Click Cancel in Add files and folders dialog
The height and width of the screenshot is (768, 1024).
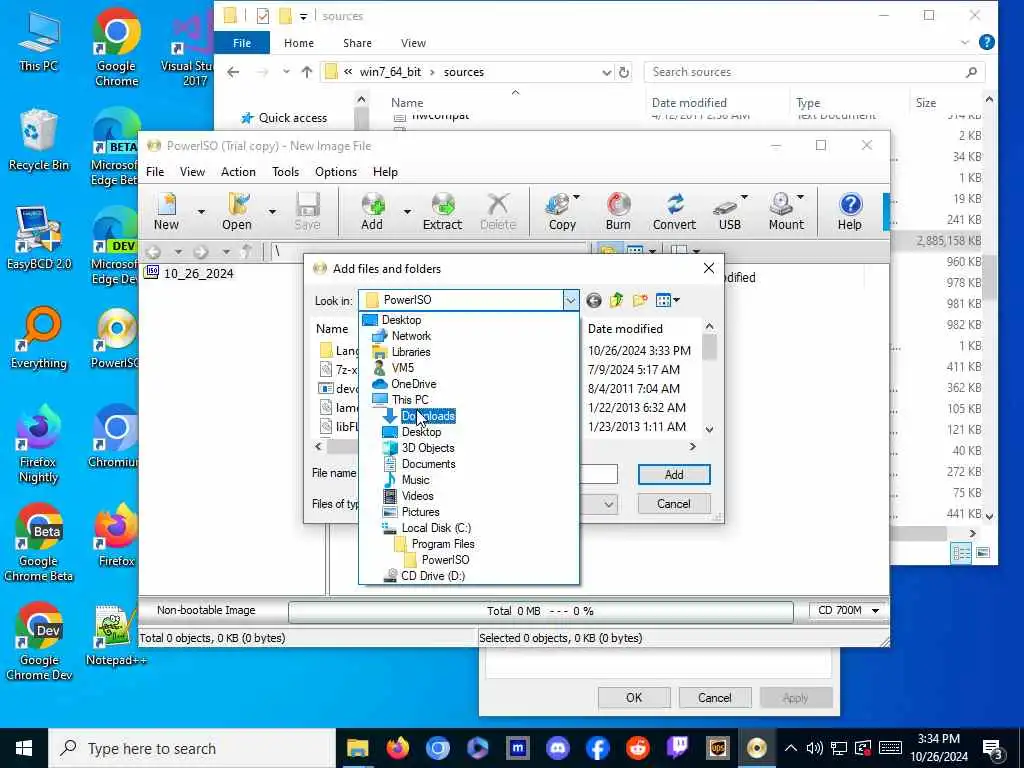pos(674,504)
